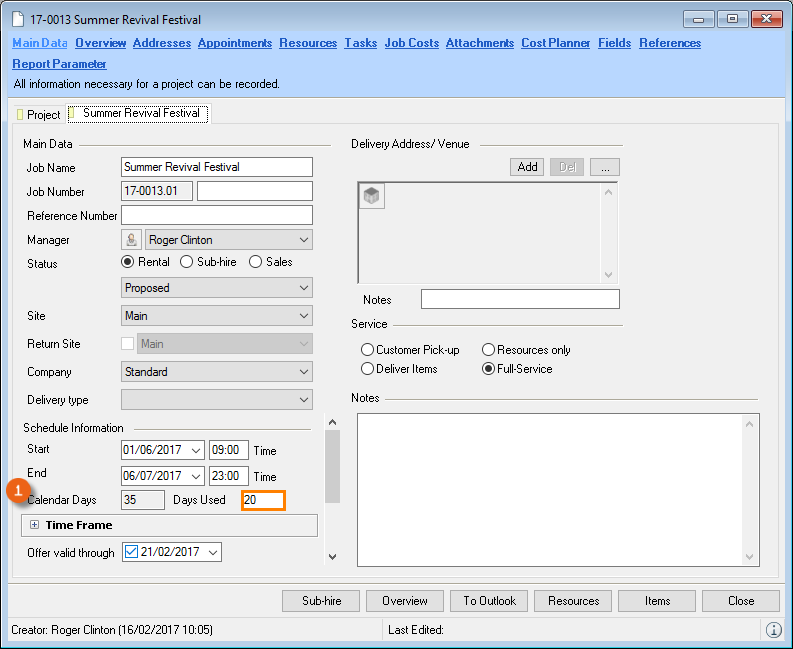Click the 3D box icon in venue list
Screen dimensions: 793x649
pyautogui.click(x=372, y=197)
